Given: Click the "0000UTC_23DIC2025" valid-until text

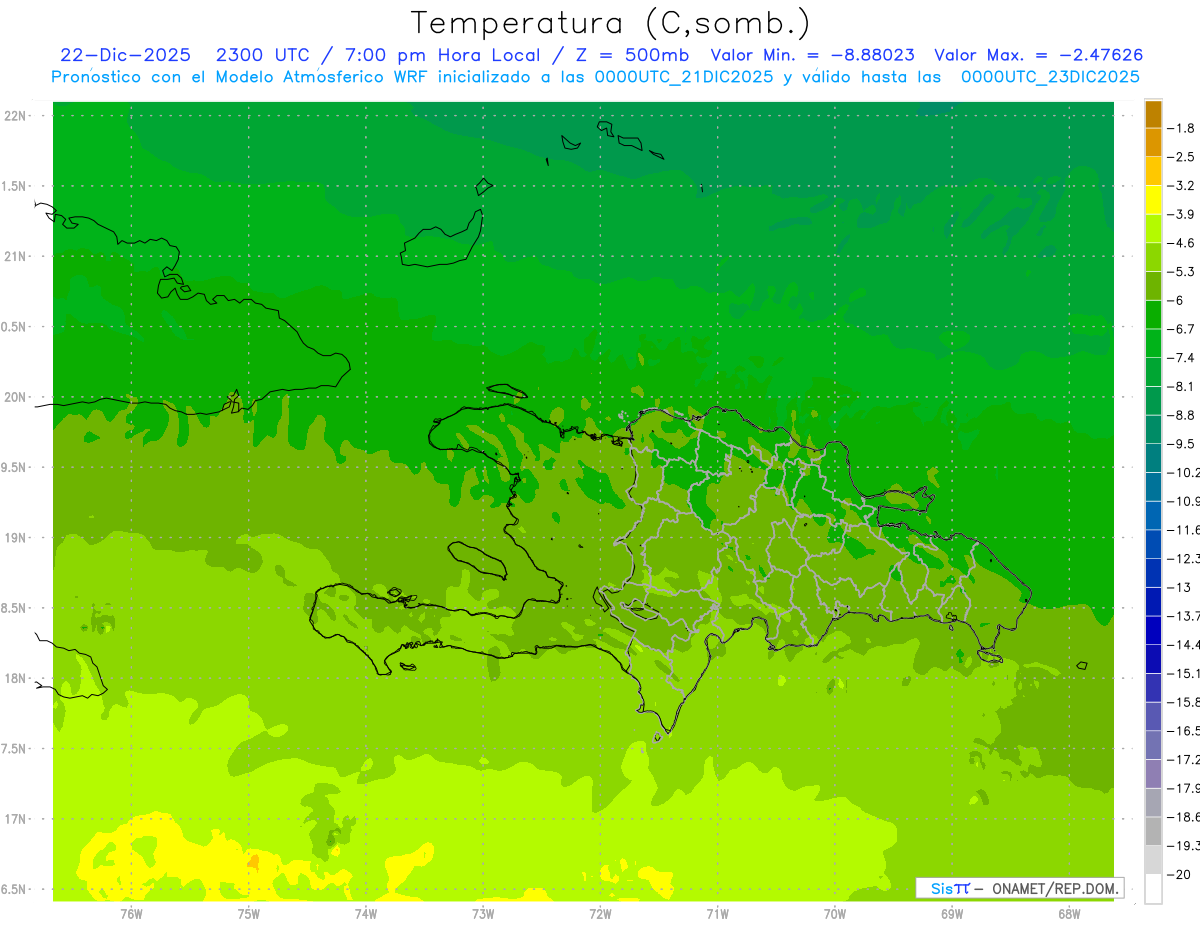Looking at the screenshot, I should pos(1050,77).
